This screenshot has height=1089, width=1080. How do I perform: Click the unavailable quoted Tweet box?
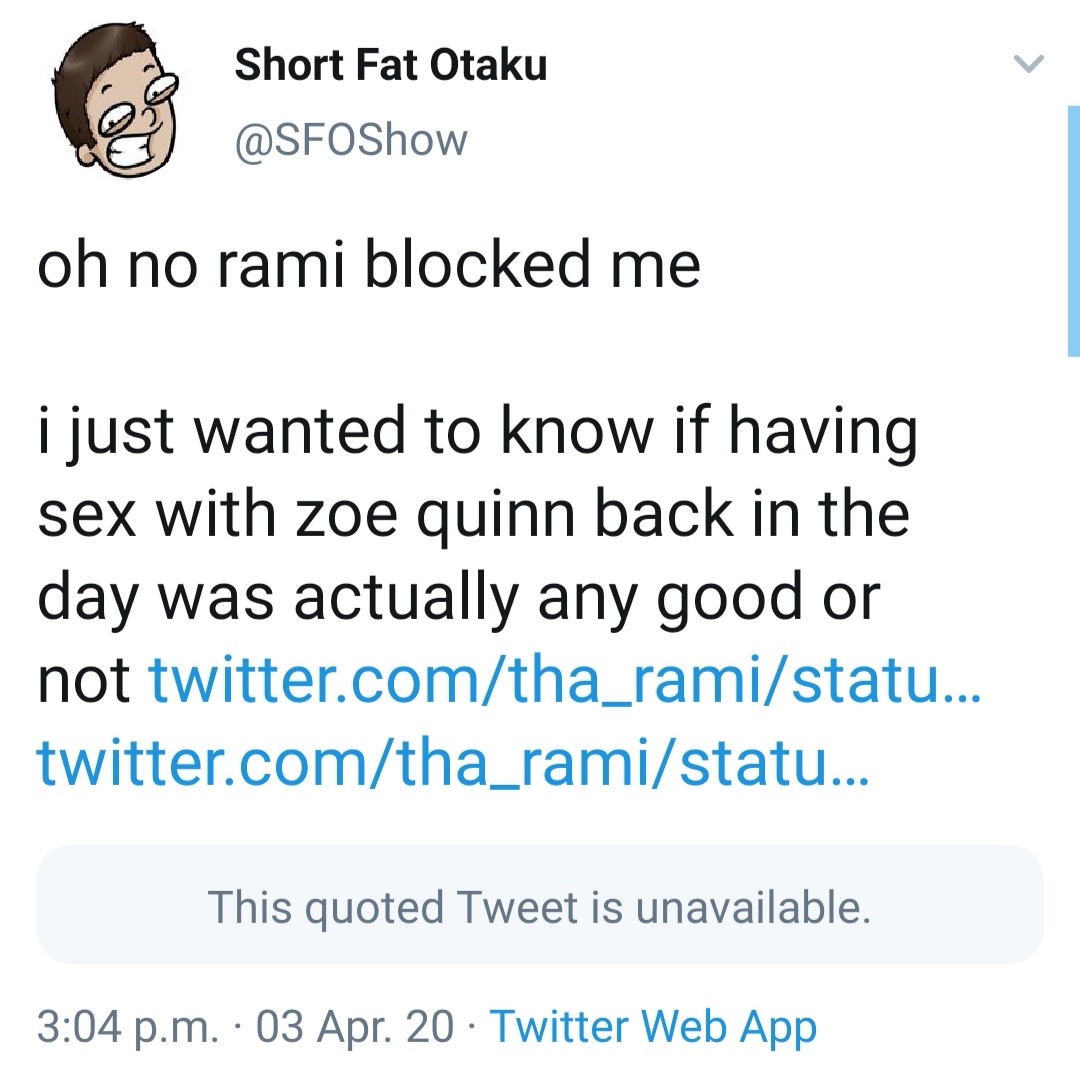click(x=540, y=905)
